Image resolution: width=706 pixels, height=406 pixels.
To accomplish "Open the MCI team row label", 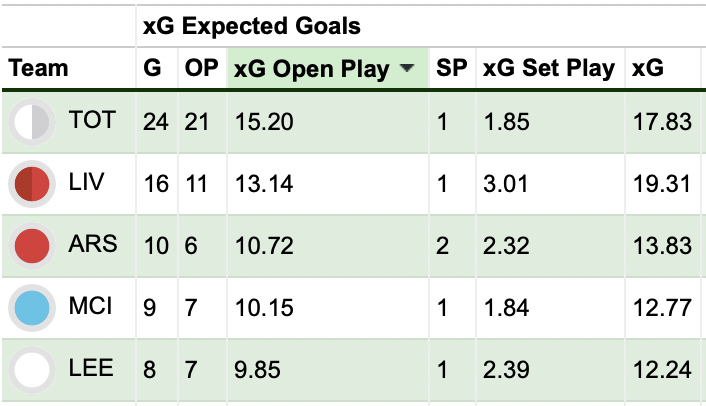I will [90, 306].
